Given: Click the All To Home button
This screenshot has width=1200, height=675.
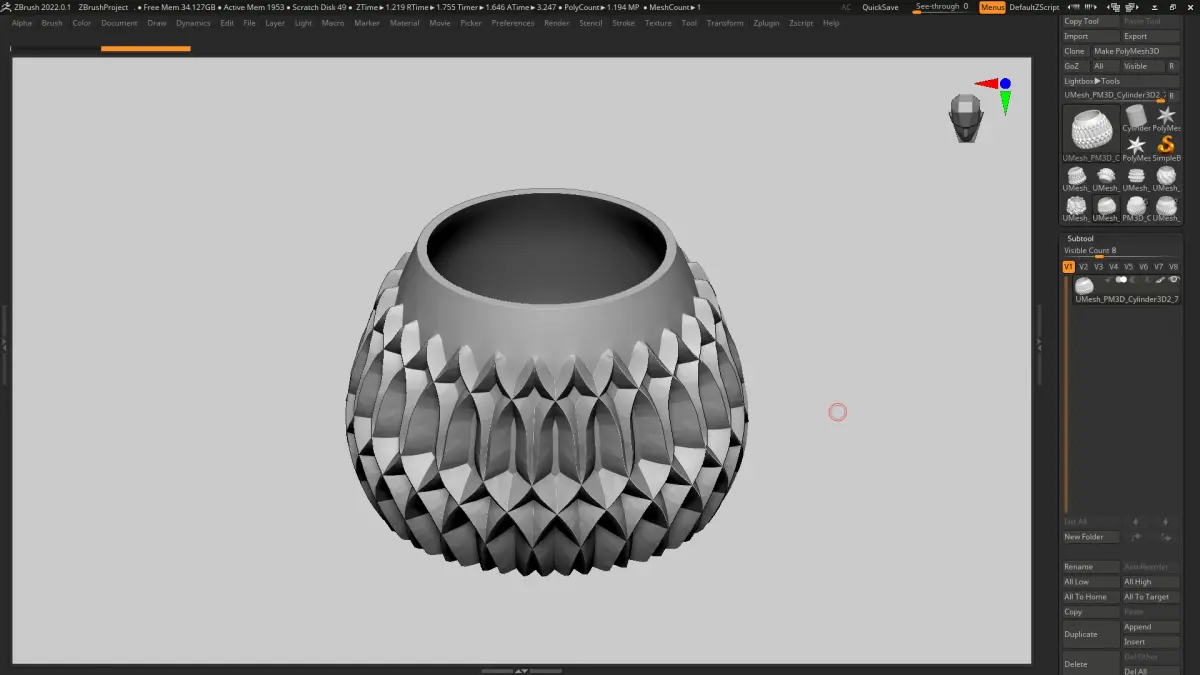Looking at the screenshot, I should point(1091,597).
